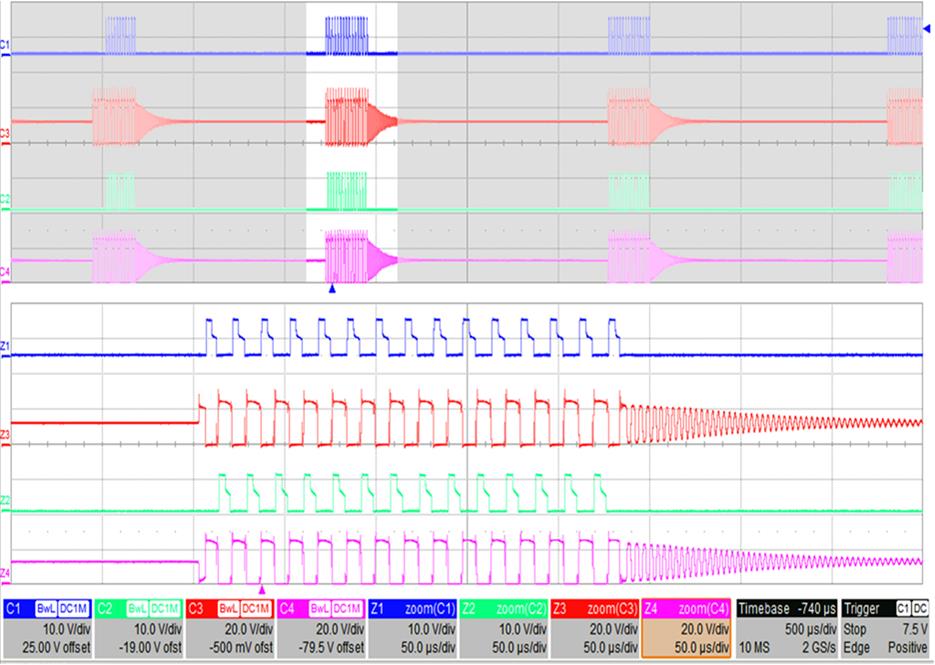Open the Timebase settings box
This screenshot has width=935, height=665.
click(786, 628)
